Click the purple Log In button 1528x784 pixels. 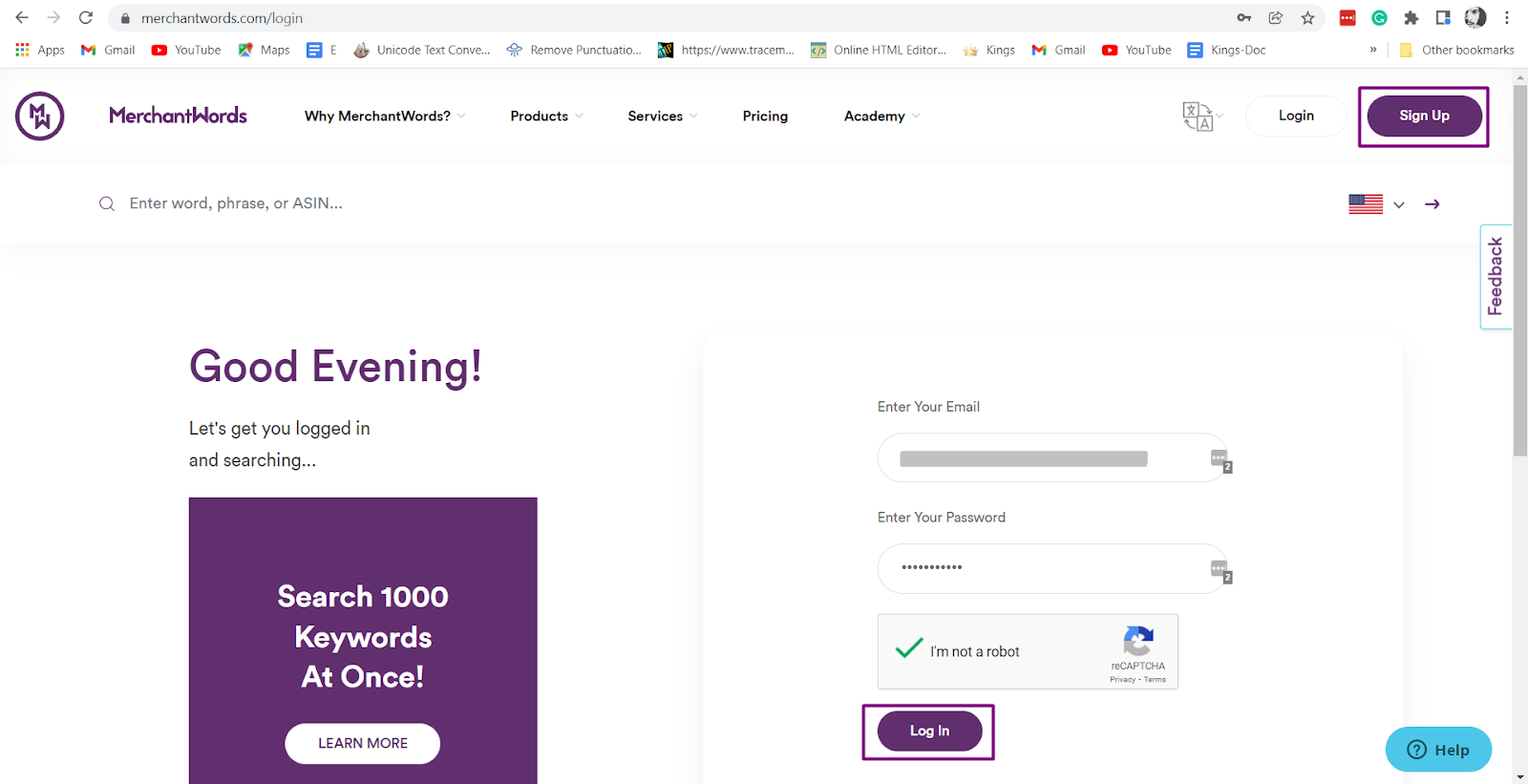click(x=929, y=731)
